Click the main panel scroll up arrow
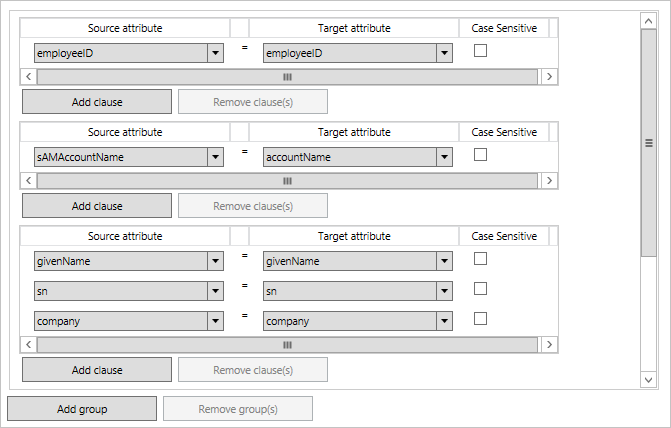This screenshot has height=428, width=671. [x=649, y=20]
